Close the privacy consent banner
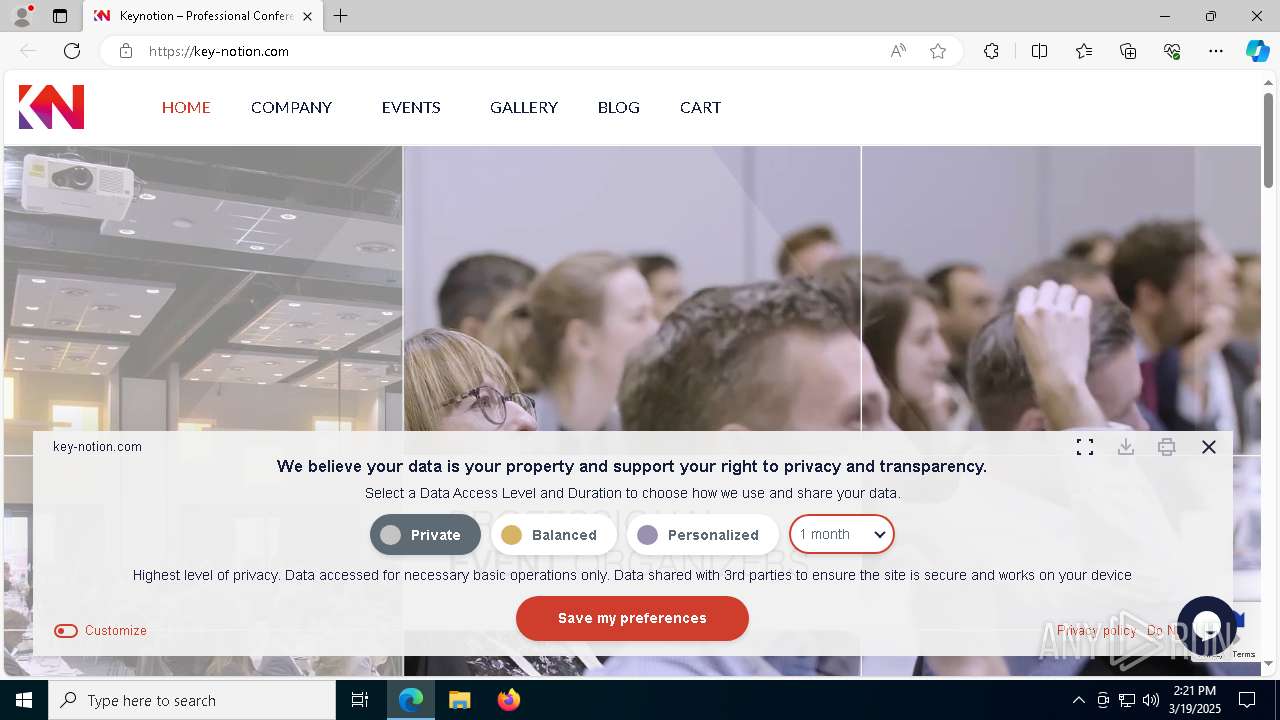Screen dimensions: 1280x720 (x=1209, y=447)
